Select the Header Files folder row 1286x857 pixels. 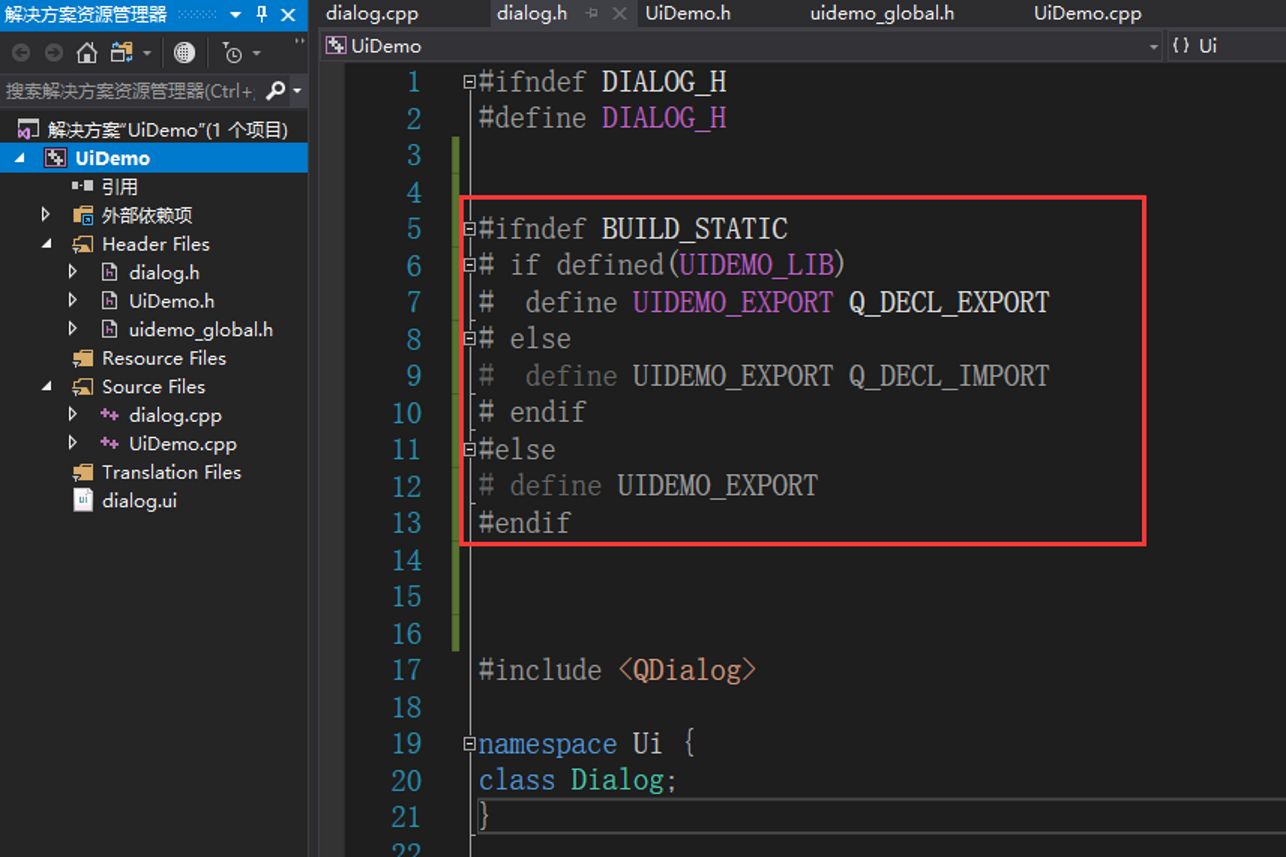155,244
